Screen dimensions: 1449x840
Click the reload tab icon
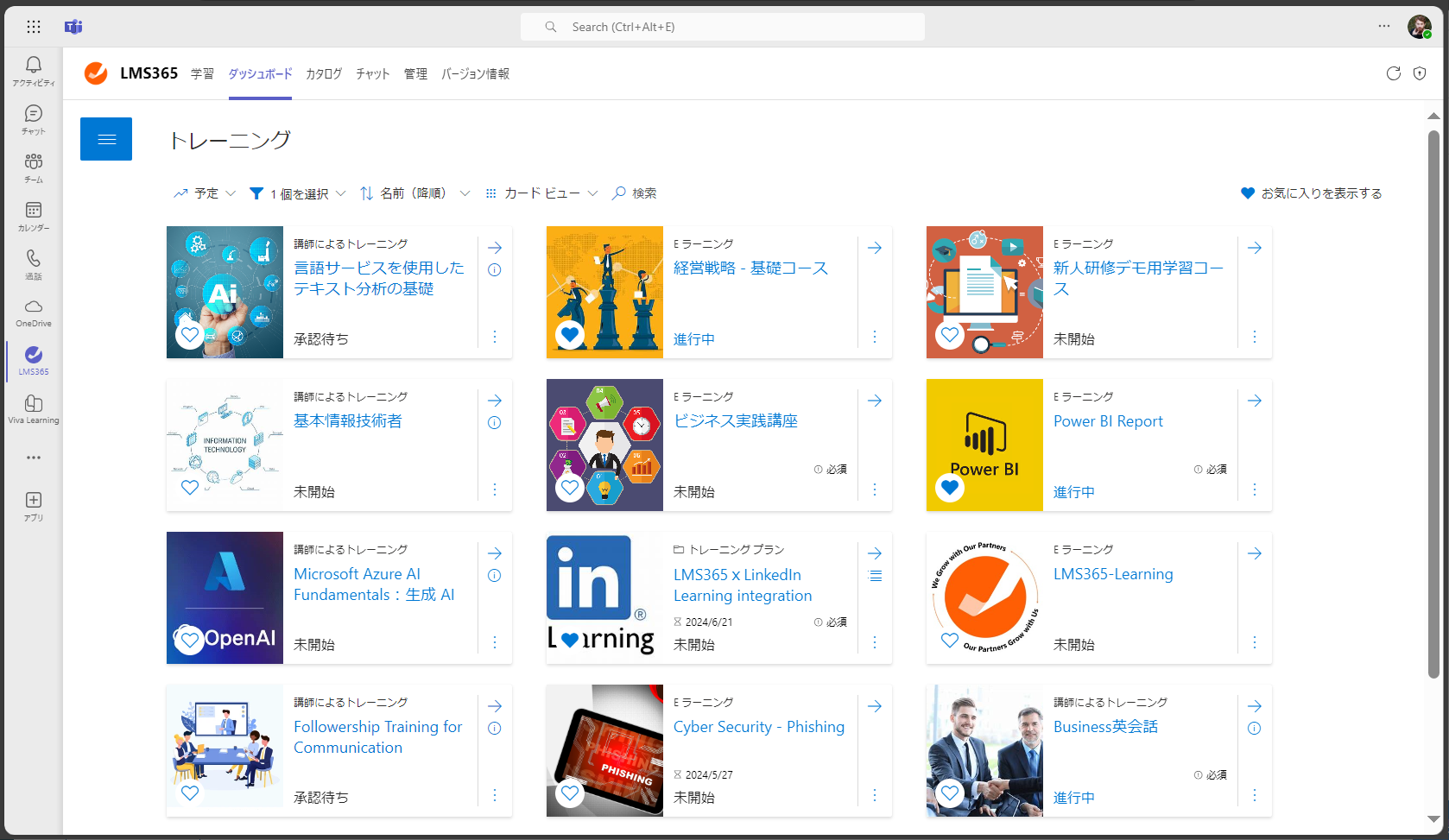click(1393, 73)
